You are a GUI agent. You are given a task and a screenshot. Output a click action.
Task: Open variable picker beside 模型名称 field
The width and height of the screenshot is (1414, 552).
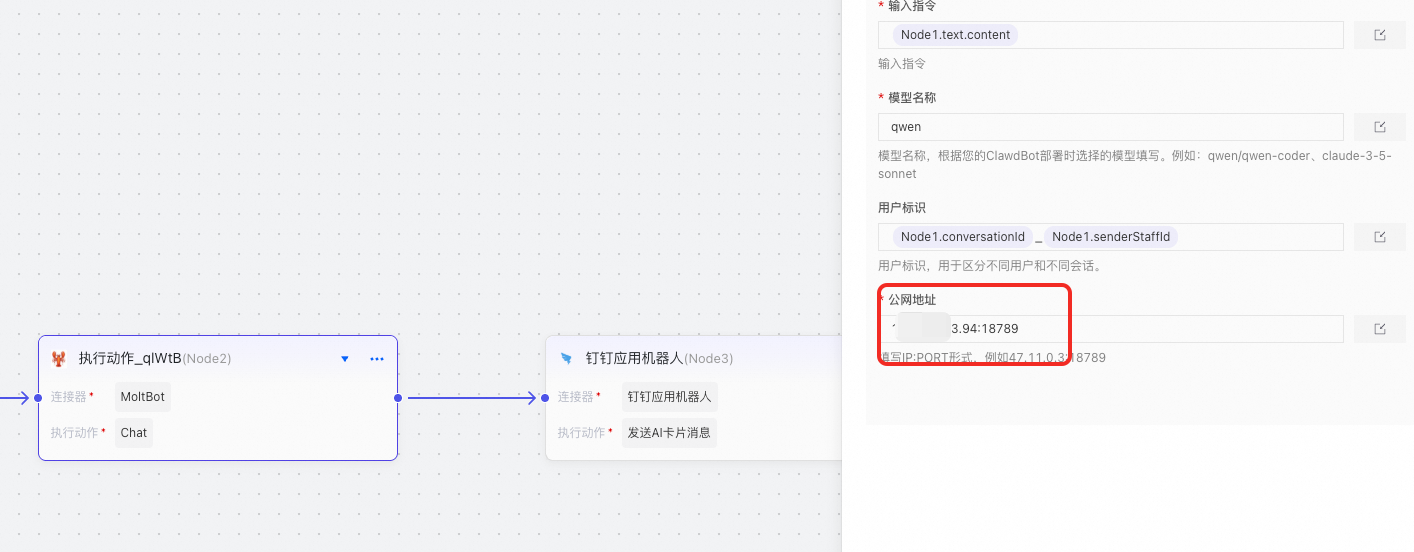[x=1379, y=127]
